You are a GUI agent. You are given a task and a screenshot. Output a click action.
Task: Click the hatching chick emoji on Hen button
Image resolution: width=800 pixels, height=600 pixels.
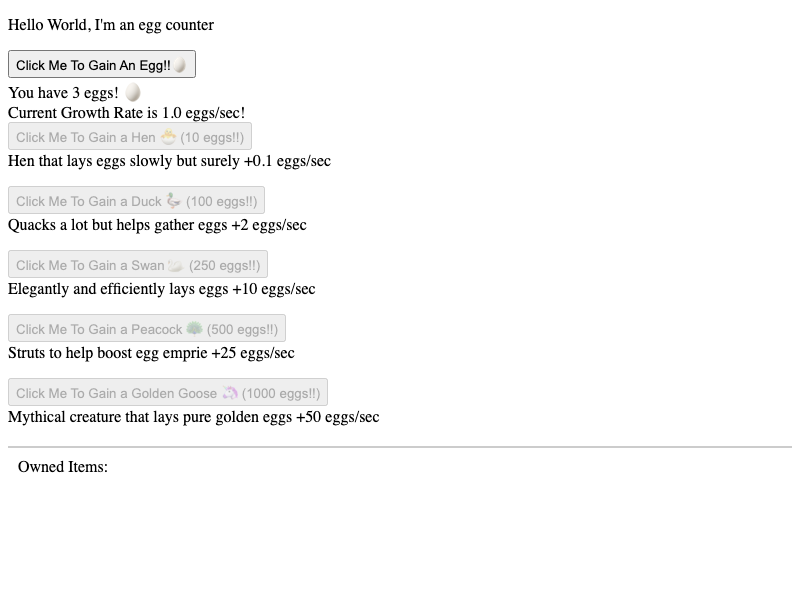click(x=168, y=137)
